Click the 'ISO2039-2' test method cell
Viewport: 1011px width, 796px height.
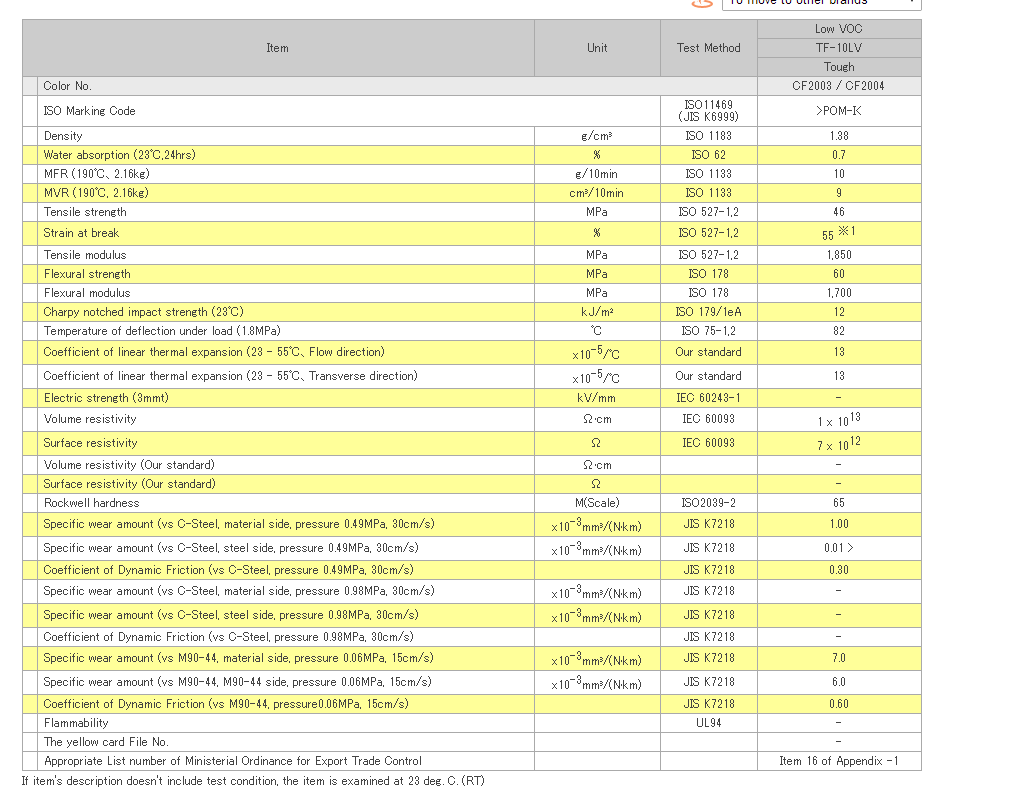pyautogui.click(x=709, y=503)
